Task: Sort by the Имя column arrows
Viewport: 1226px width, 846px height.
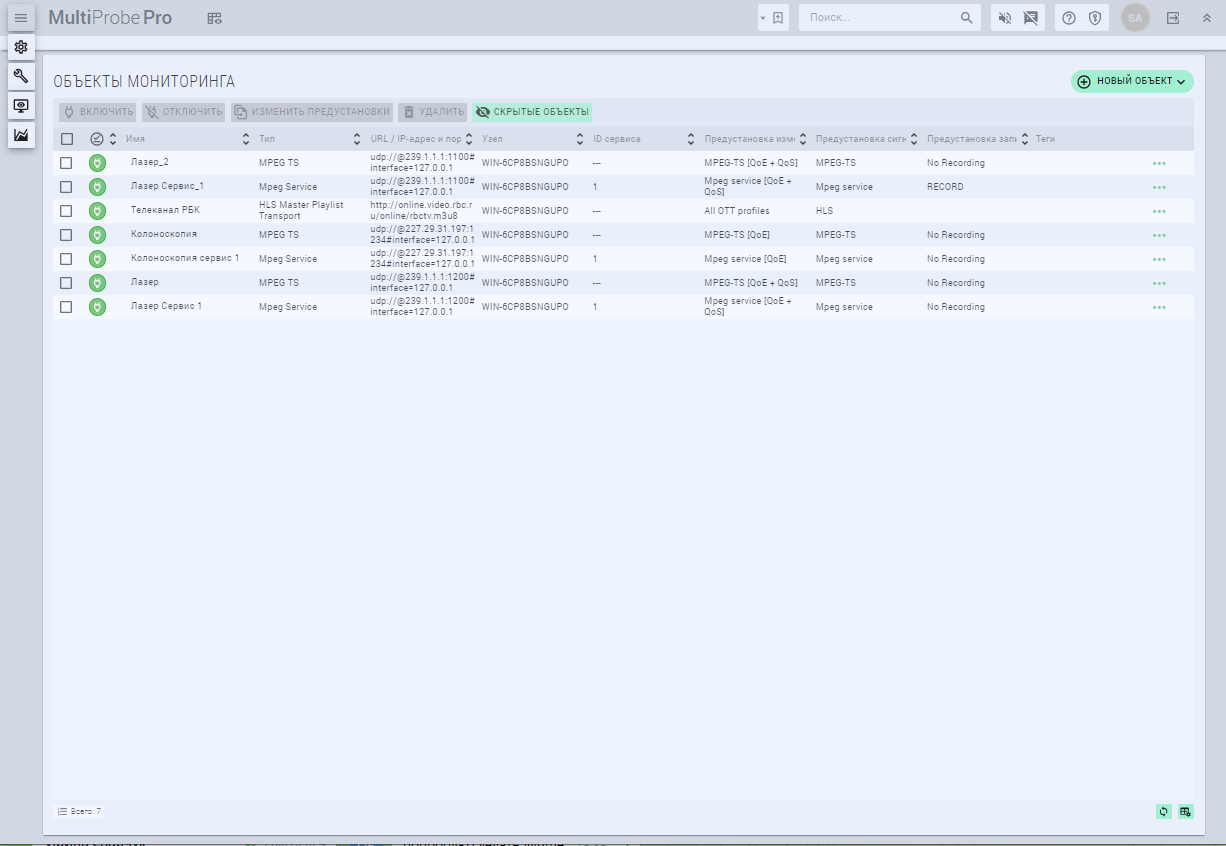Action: [x=246, y=139]
